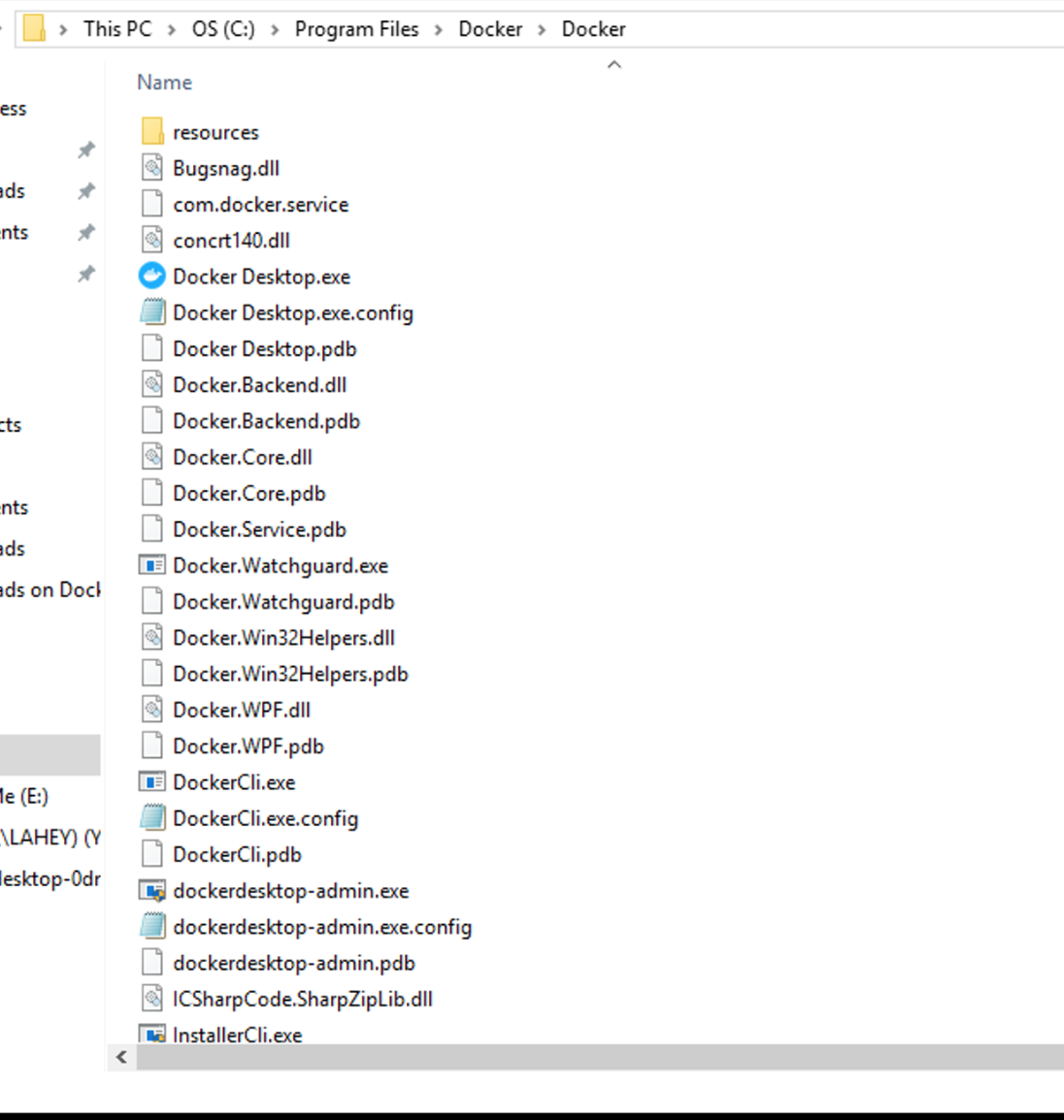Select the com.docker.service file name
This screenshot has height=1120, width=1064.
(x=261, y=204)
